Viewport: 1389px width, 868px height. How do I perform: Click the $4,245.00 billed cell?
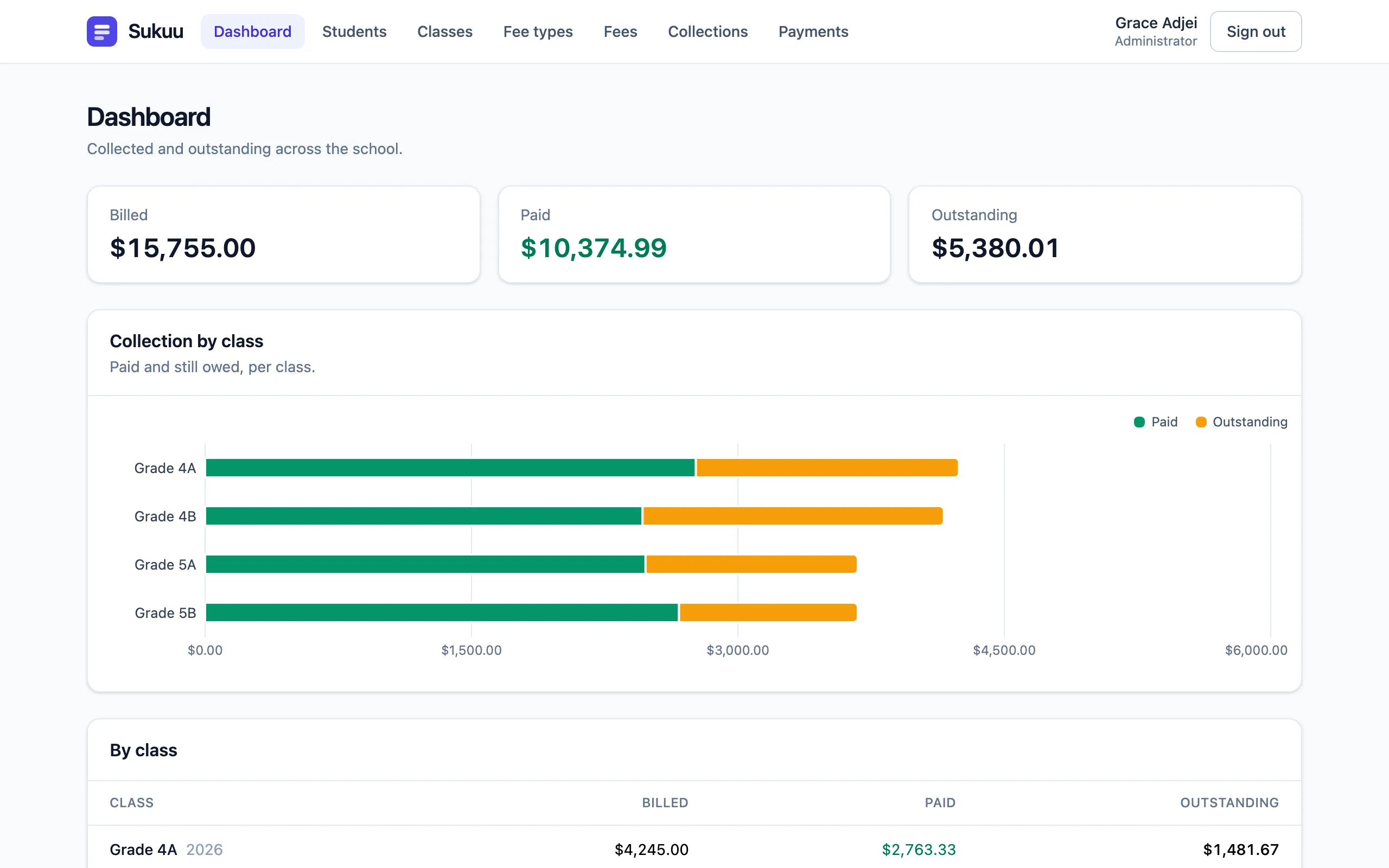pos(652,849)
